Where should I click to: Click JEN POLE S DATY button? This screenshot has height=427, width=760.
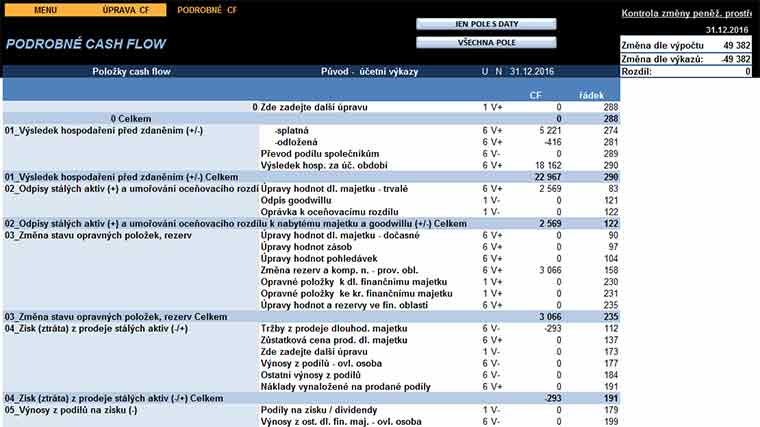pyautogui.click(x=486, y=24)
